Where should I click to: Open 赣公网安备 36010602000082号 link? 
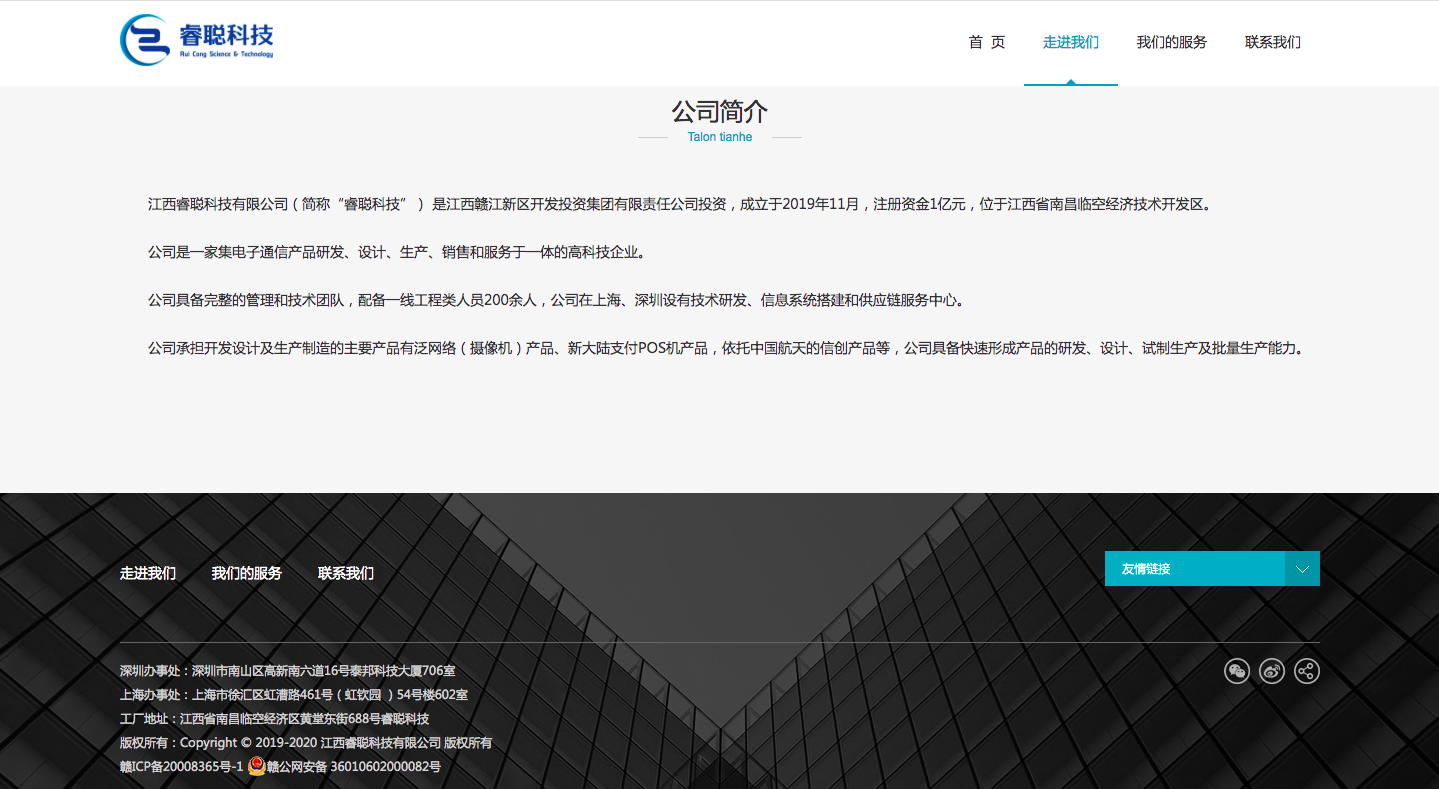click(354, 767)
